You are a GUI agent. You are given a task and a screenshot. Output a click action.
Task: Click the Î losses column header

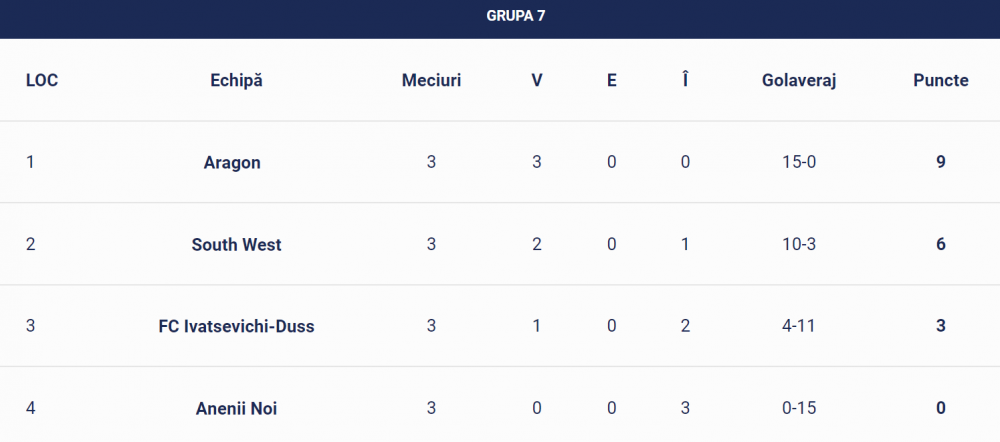coord(685,80)
